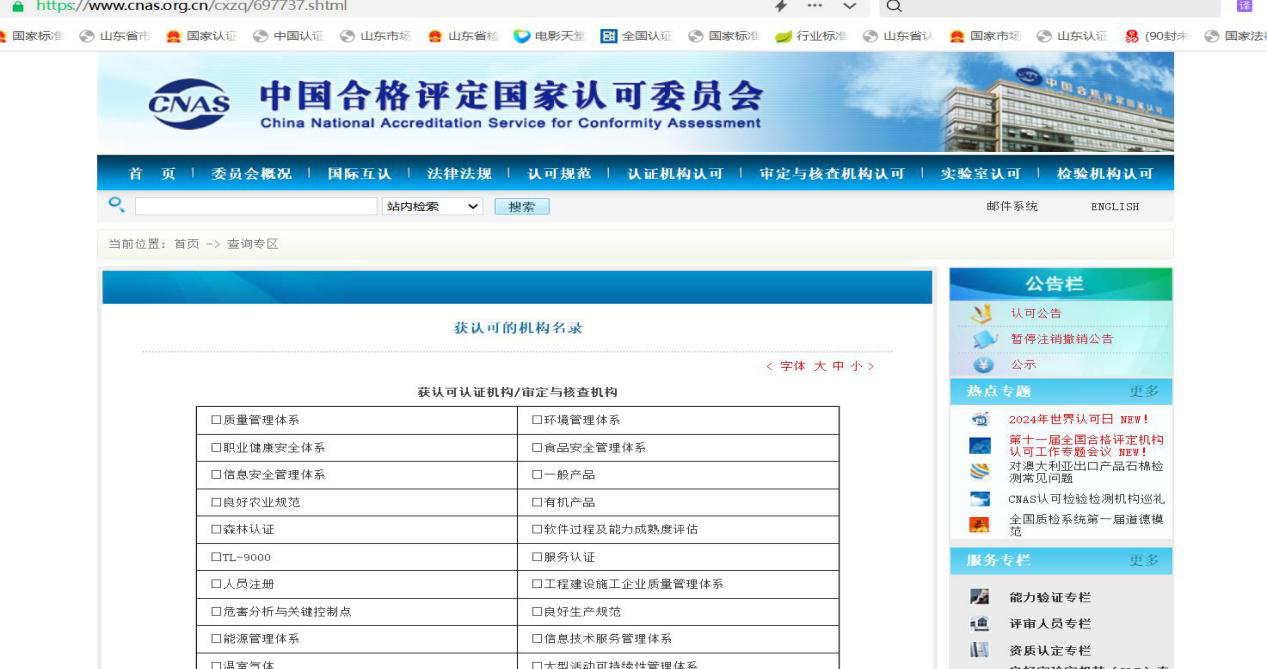Click the magnifier icon beside the site search box
The height and width of the screenshot is (669, 1267).
point(117,206)
